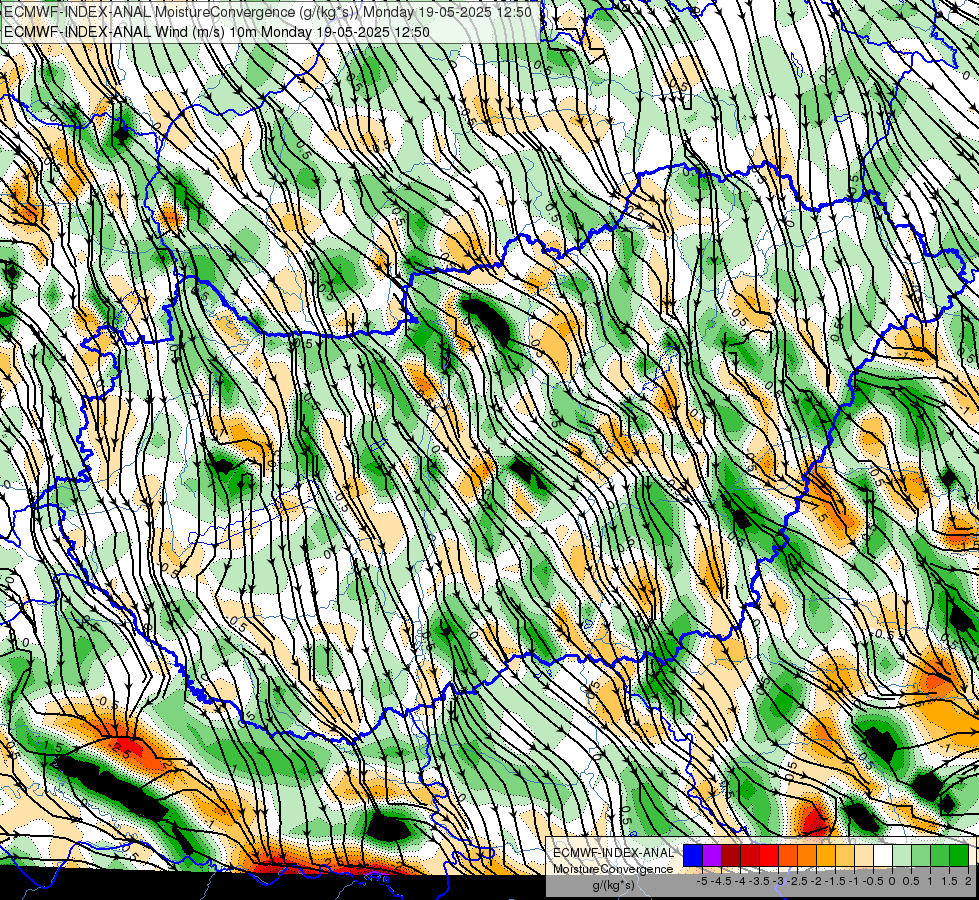The height and width of the screenshot is (900, 979).
Task: Click the 2 tick label on the legend
Action: 968,881
